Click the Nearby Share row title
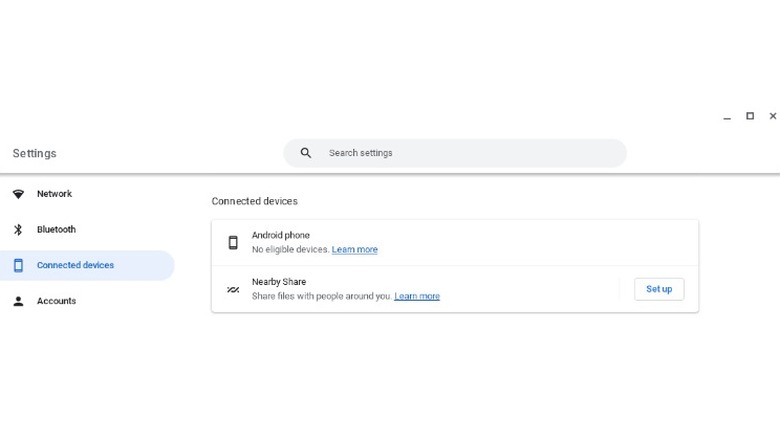780x438 pixels. coord(279,282)
